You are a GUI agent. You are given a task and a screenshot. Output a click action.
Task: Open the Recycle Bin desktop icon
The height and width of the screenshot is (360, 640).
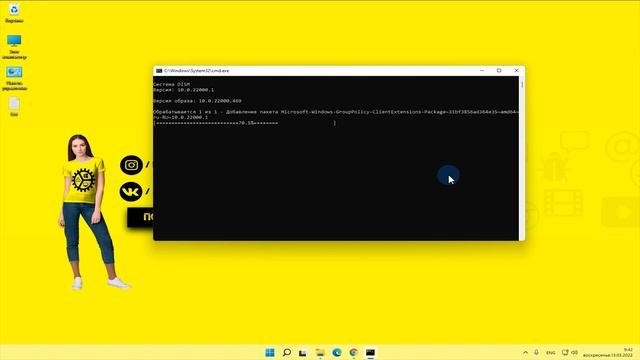14,13
